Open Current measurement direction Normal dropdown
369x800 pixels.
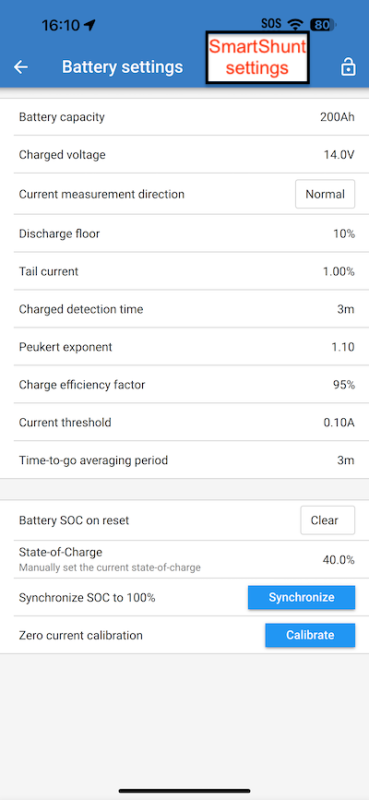[325, 194]
